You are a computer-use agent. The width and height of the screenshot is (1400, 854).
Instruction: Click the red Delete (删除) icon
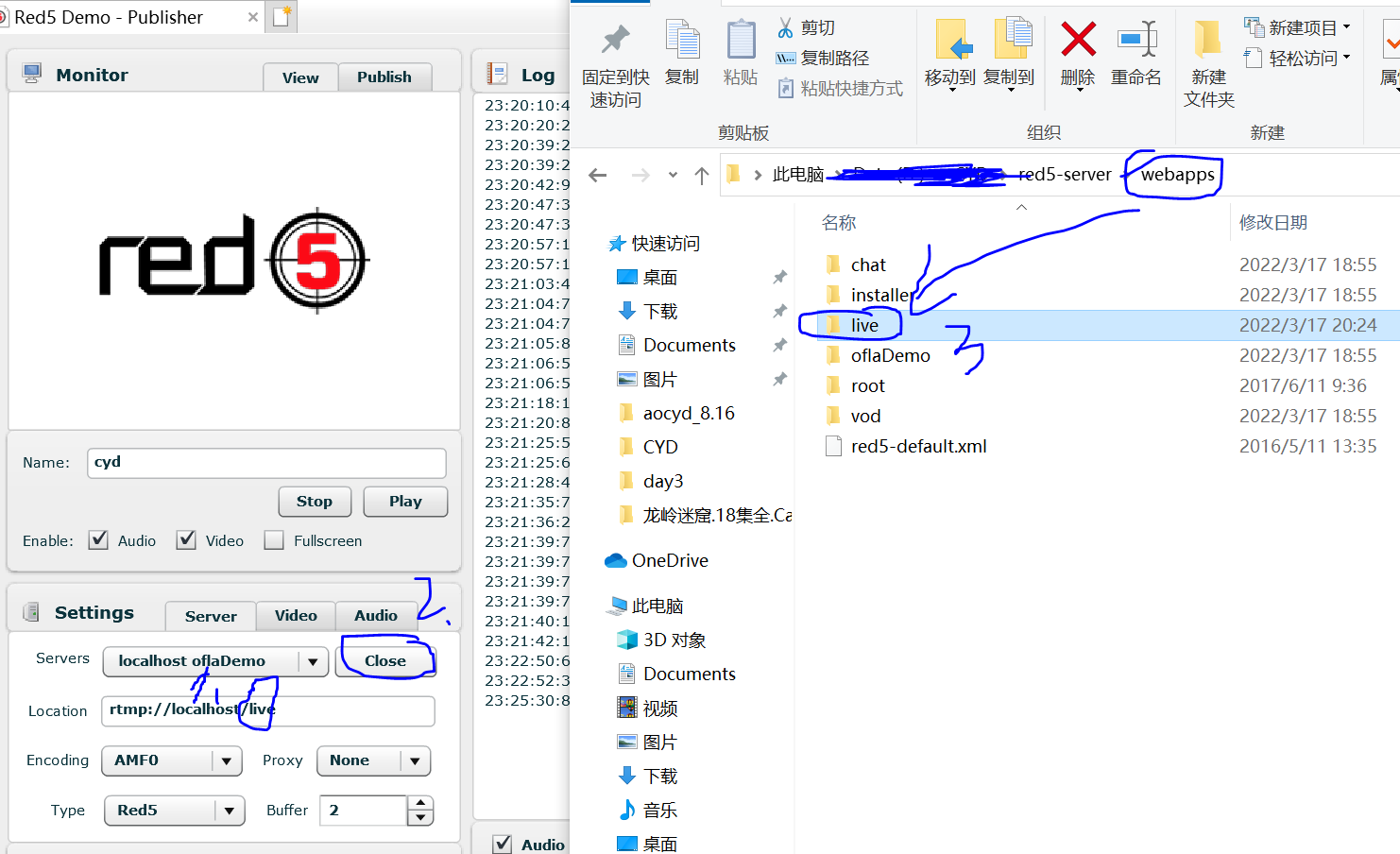pos(1078,40)
